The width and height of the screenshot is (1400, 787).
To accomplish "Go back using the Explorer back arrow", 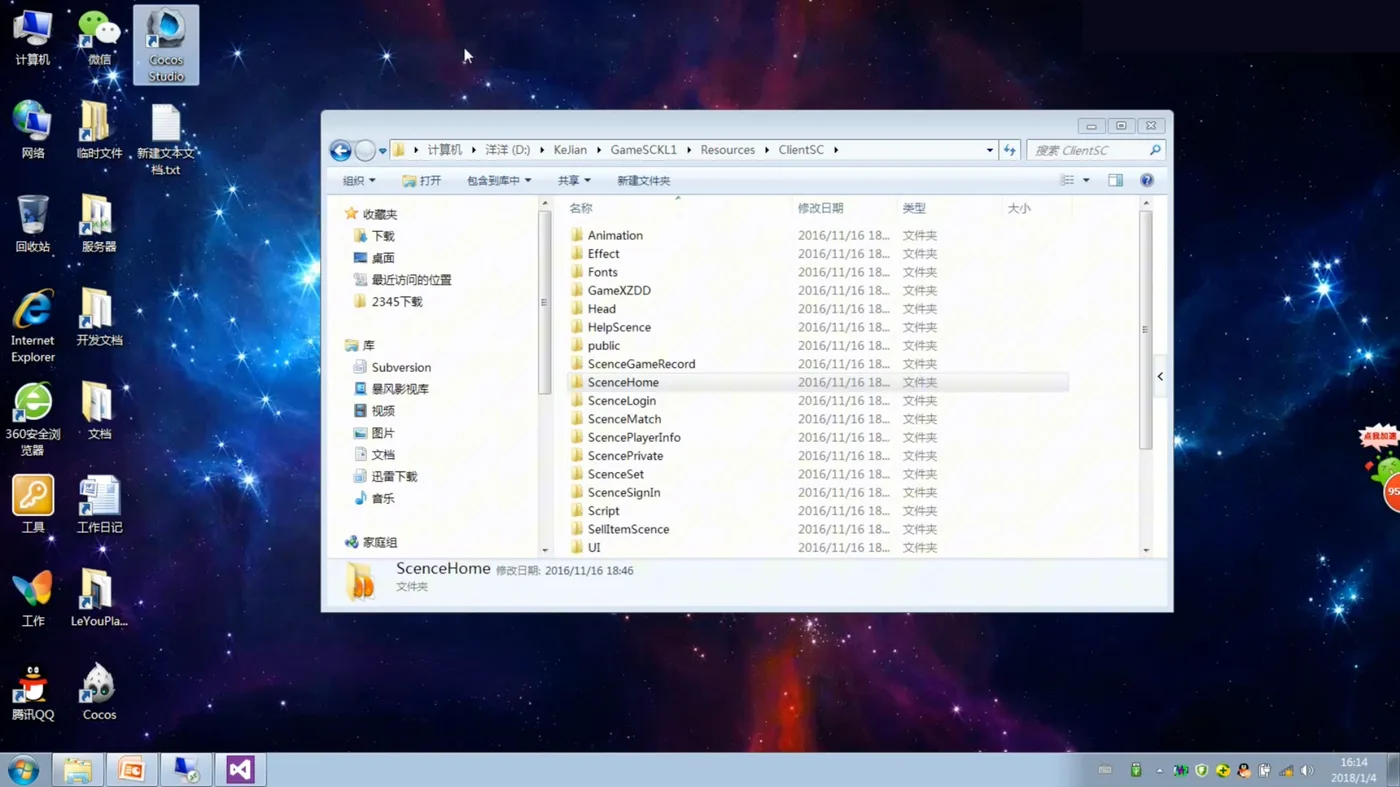I will 340,150.
